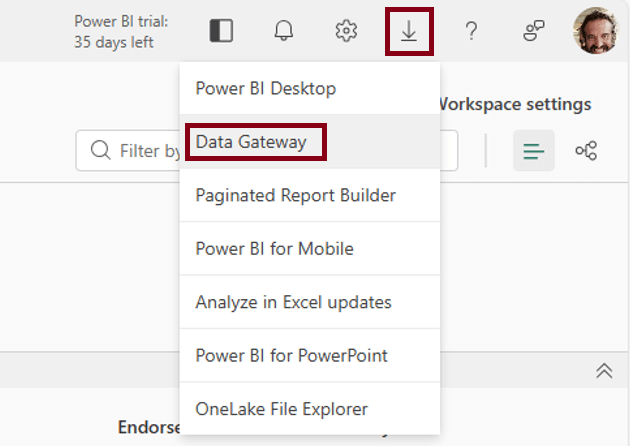Choose Analyze in Excel updates
This screenshot has width=630, height=446.
(x=293, y=302)
